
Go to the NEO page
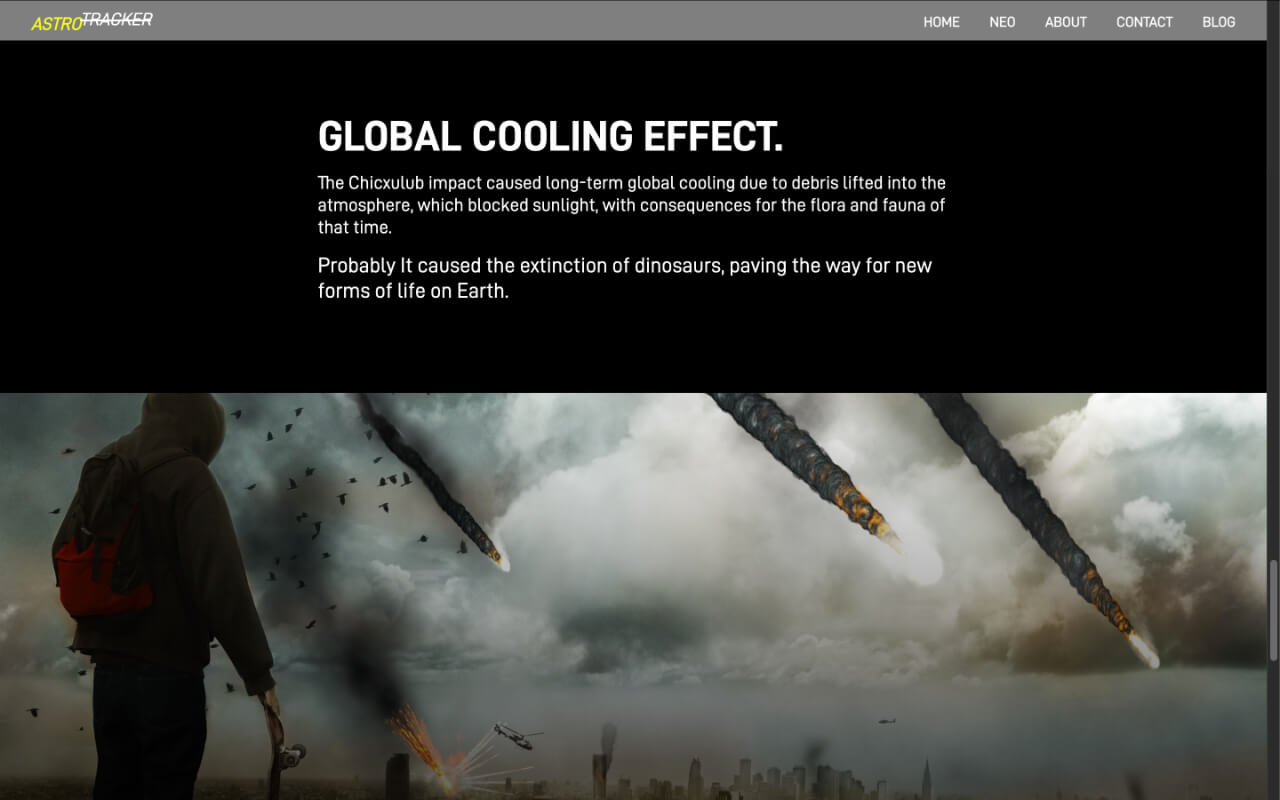pyautogui.click(x=1002, y=22)
